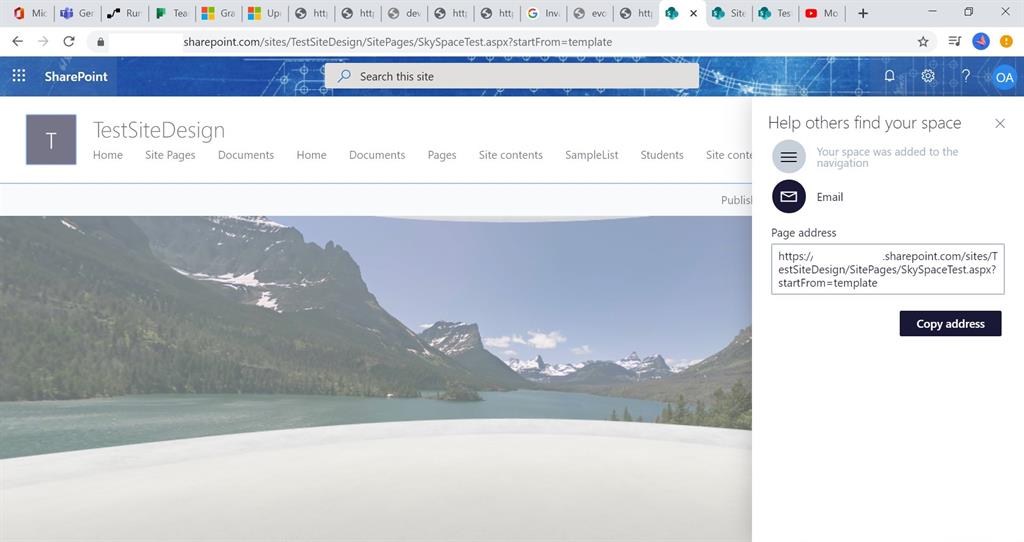Screen dimensions: 1024x542
Task: Open Pages in the site navigation
Action: pos(442,155)
